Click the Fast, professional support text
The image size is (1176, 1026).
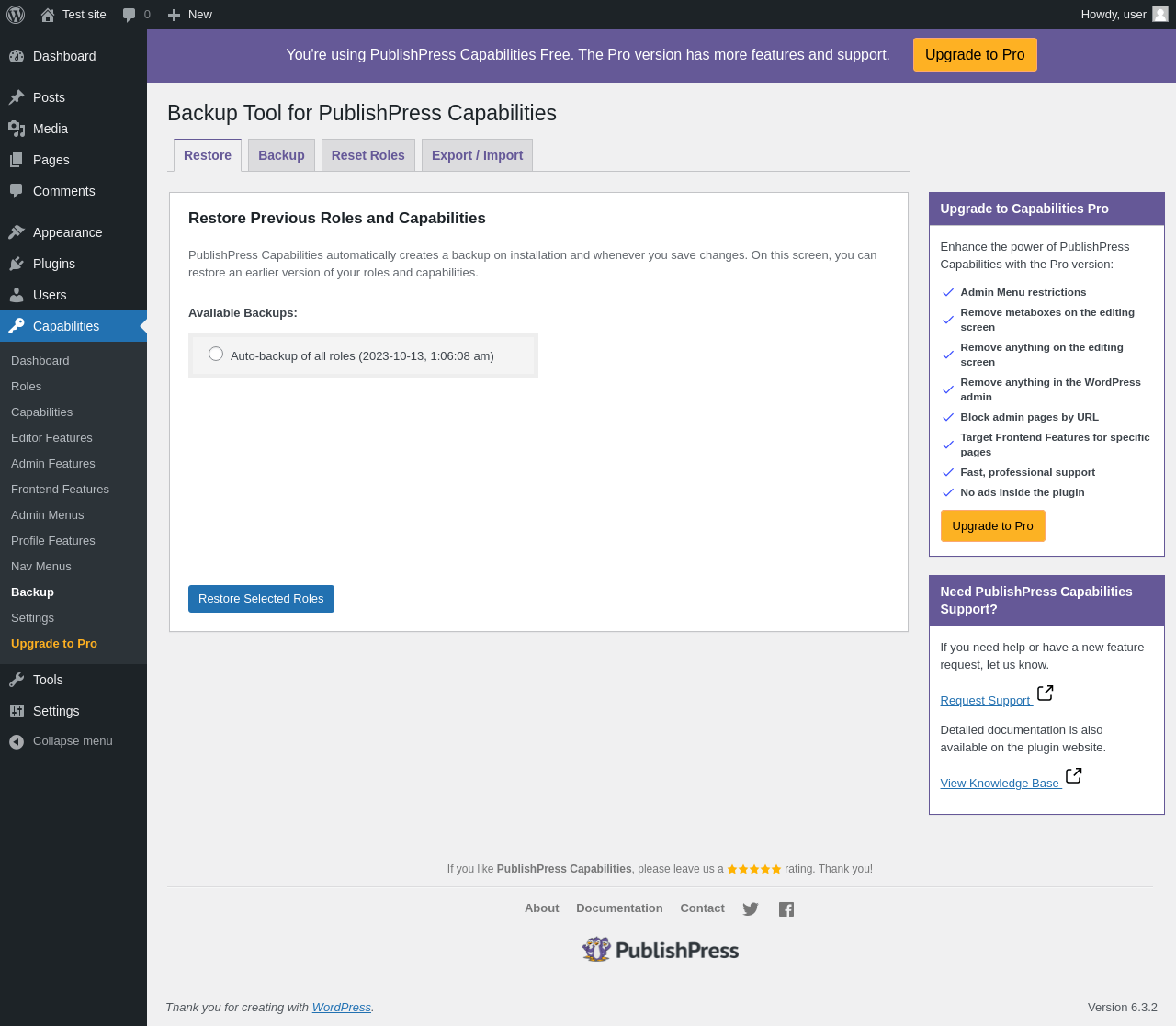tap(1028, 472)
